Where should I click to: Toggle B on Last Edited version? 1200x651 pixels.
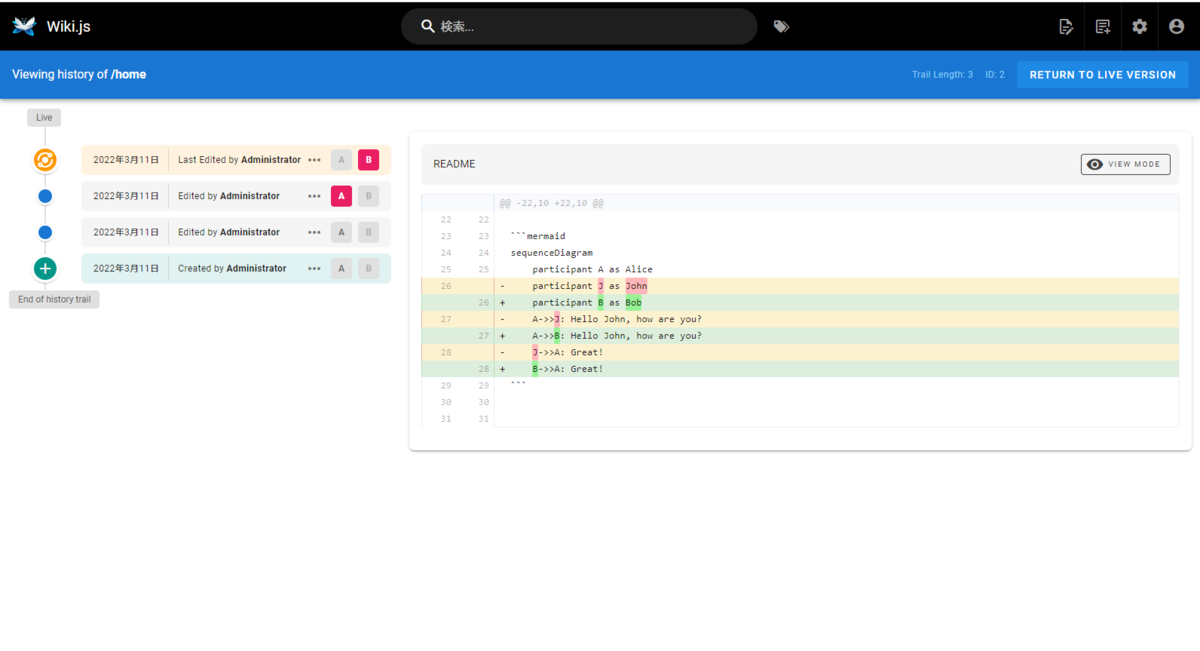tap(368, 160)
